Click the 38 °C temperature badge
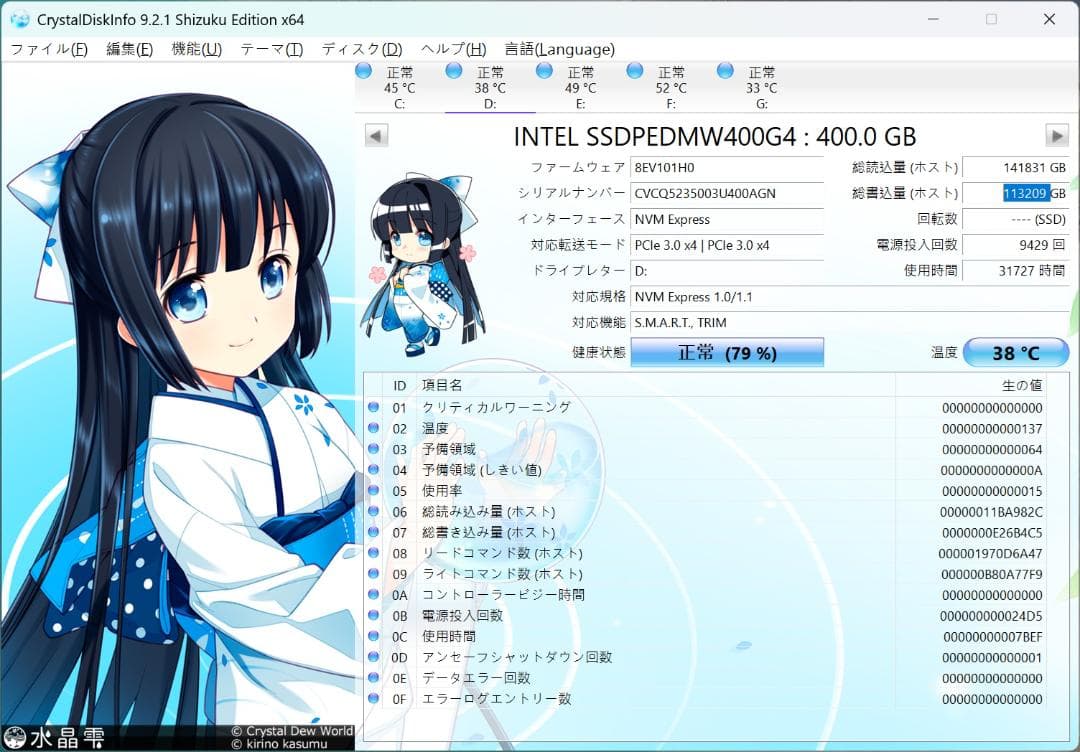Screen dimensions: 1080x752 (x=1016, y=352)
